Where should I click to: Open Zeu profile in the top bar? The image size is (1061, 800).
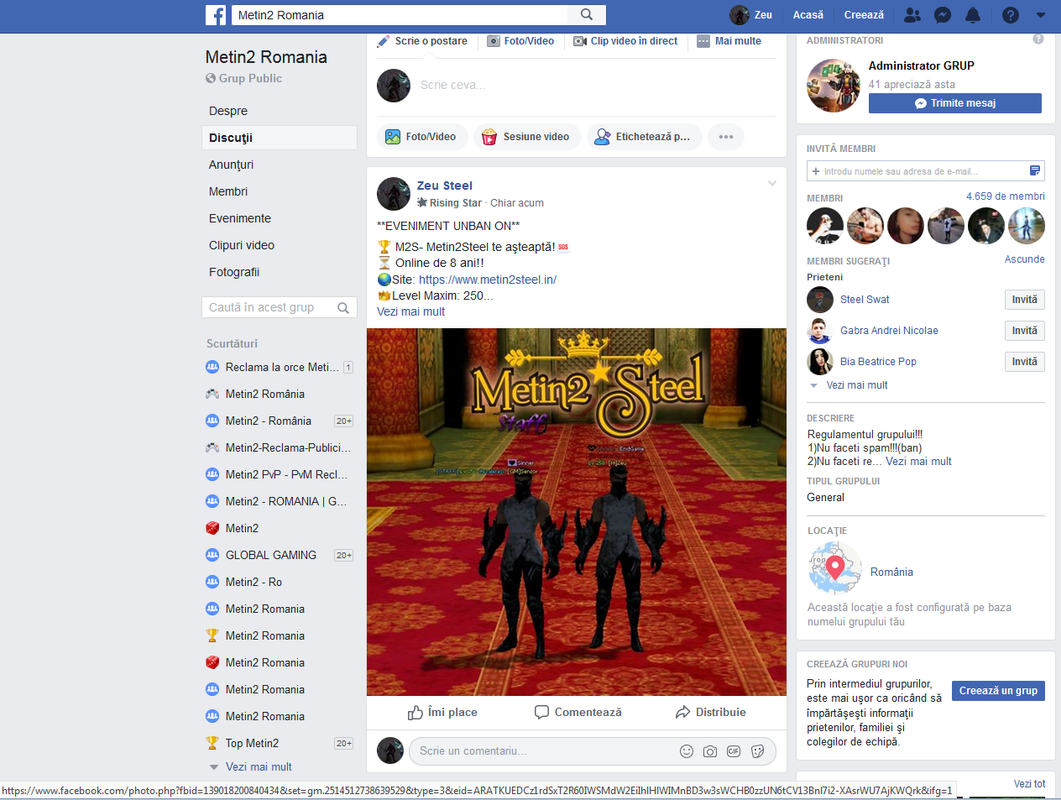[751, 15]
